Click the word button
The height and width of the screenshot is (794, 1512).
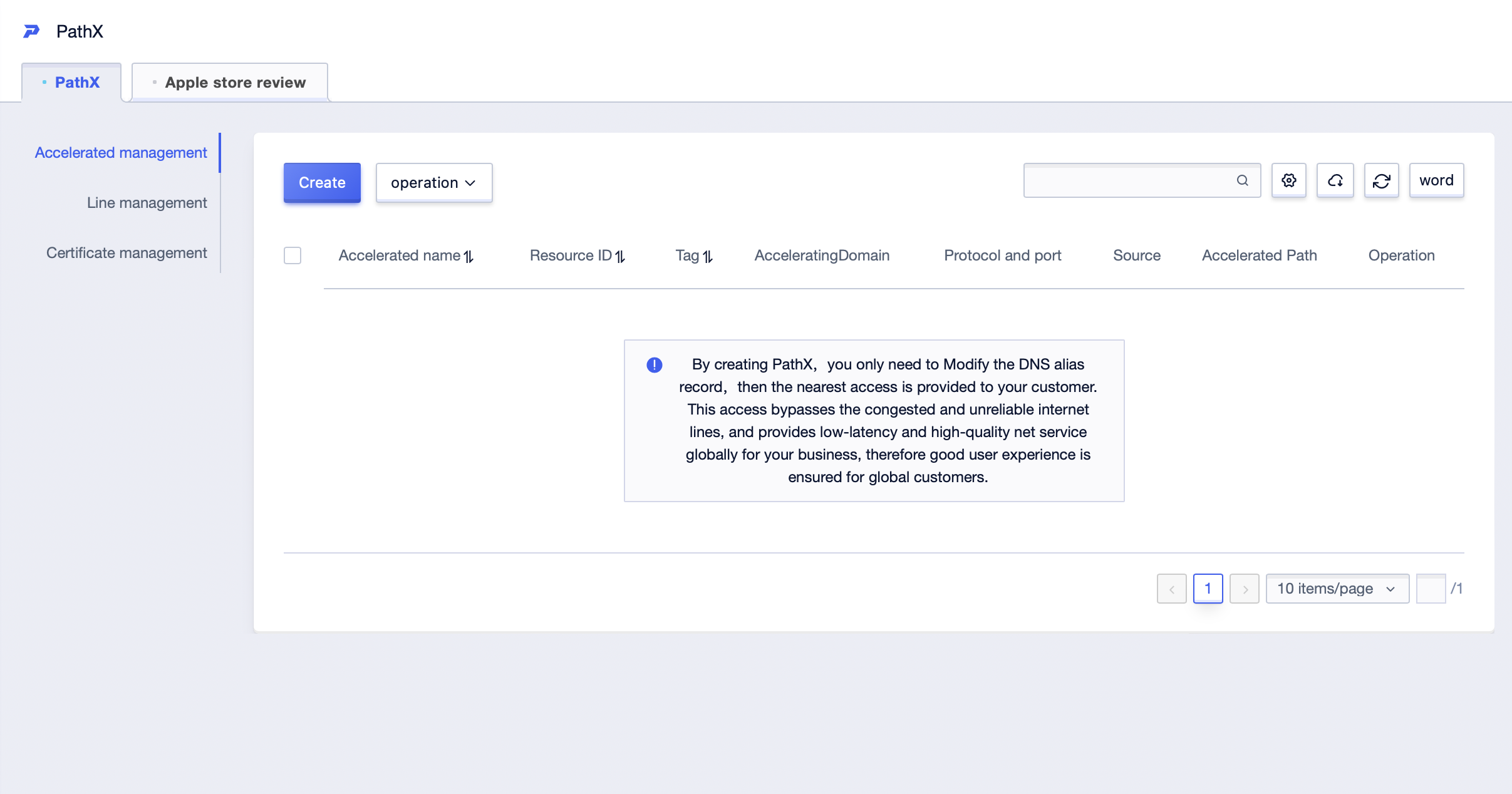coord(1437,180)
